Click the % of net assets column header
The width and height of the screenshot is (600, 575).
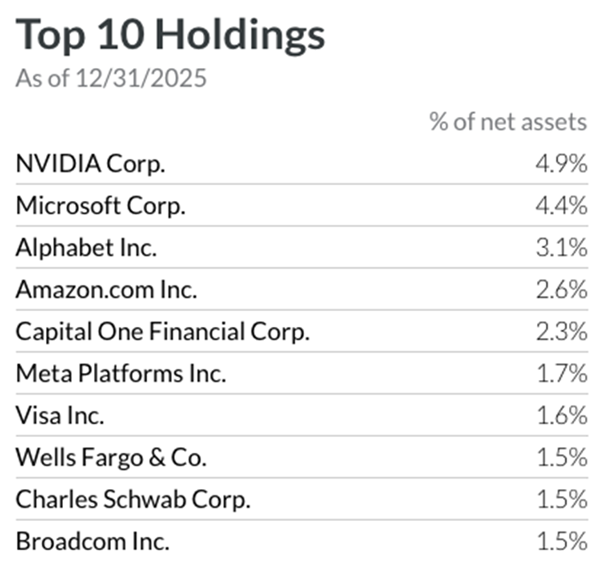[507, 122]
